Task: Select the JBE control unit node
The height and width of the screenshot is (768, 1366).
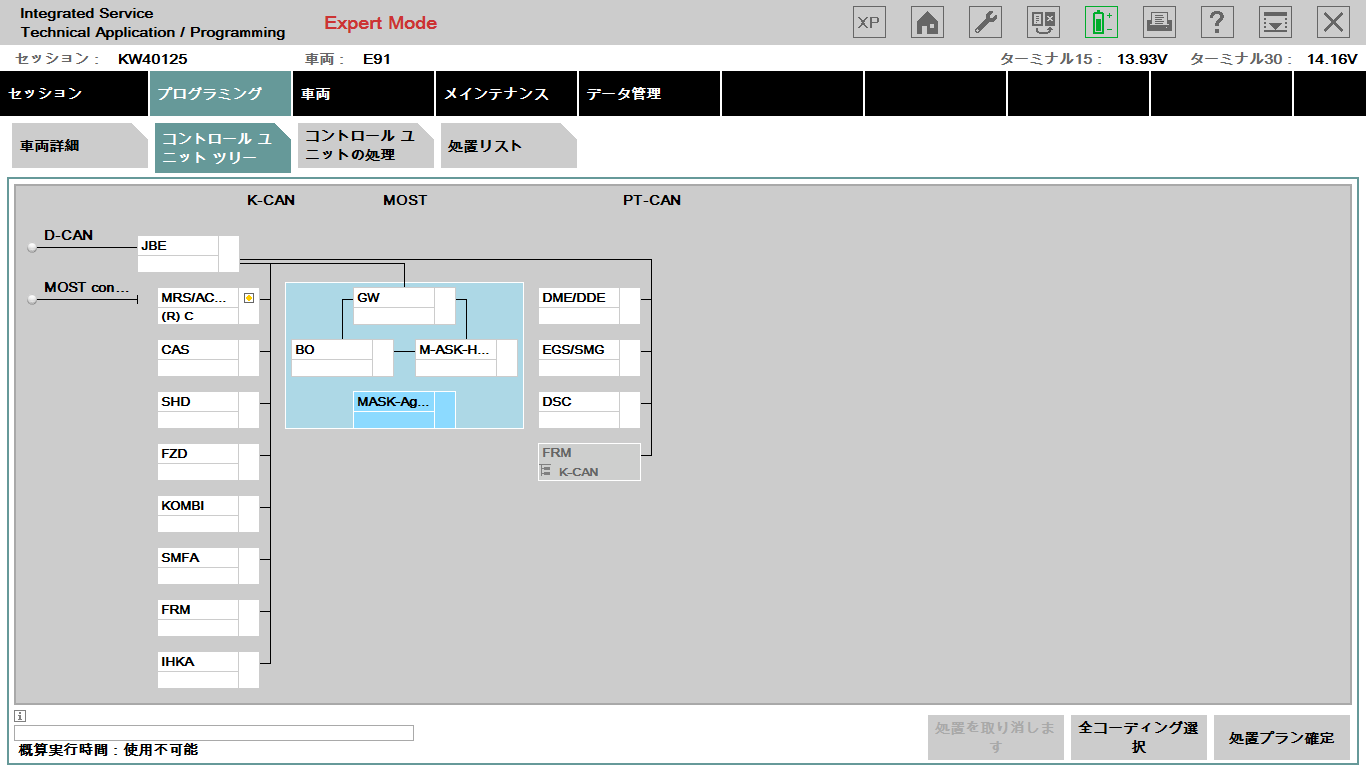Action: click(178, 246)
